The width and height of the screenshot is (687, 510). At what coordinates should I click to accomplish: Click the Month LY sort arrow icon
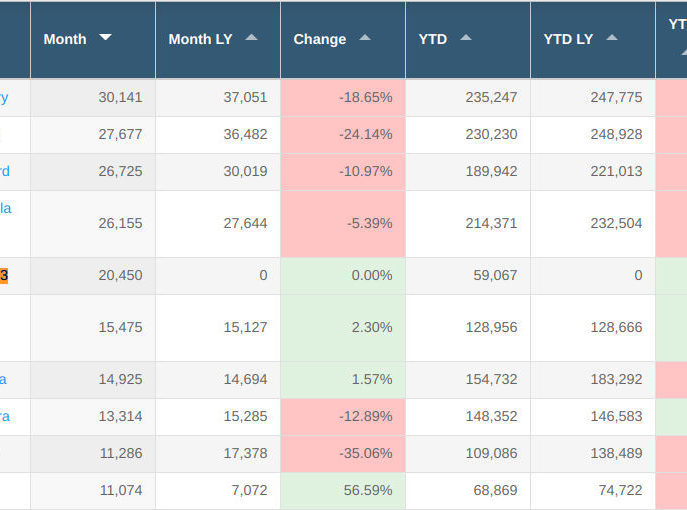[251, 37]
